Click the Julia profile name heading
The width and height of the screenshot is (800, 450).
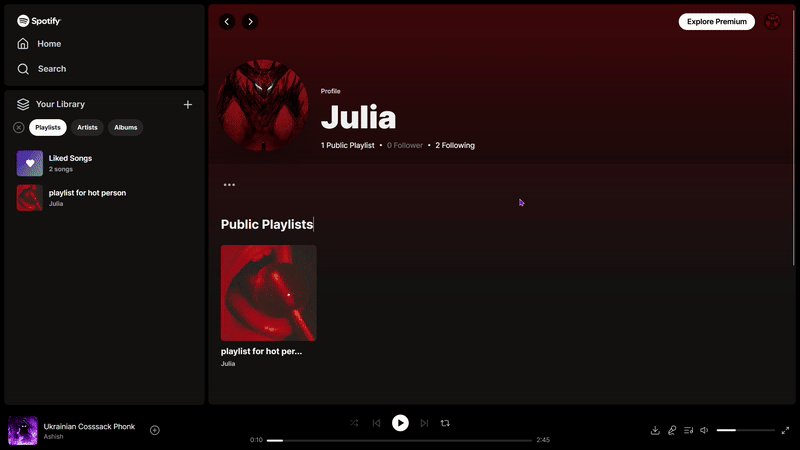coord(358,117)
